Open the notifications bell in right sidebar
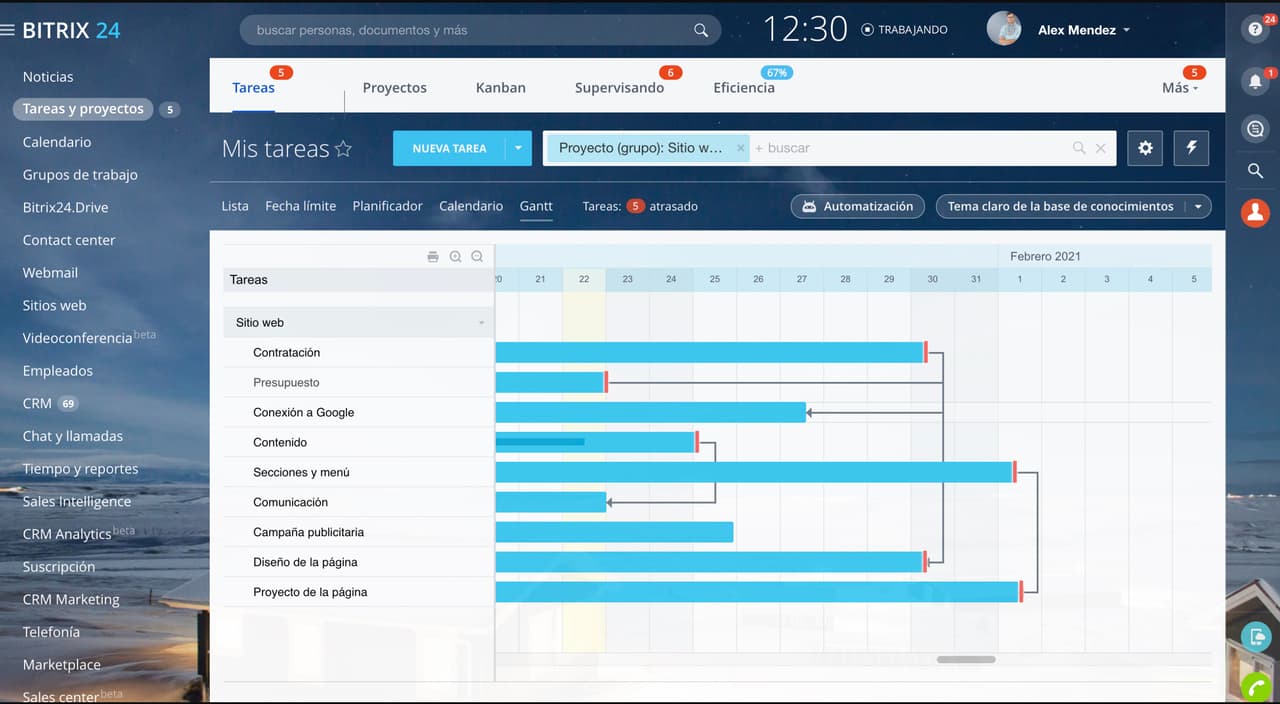Viewport: 1280px width, 704px height. [x=1255, y=81]
